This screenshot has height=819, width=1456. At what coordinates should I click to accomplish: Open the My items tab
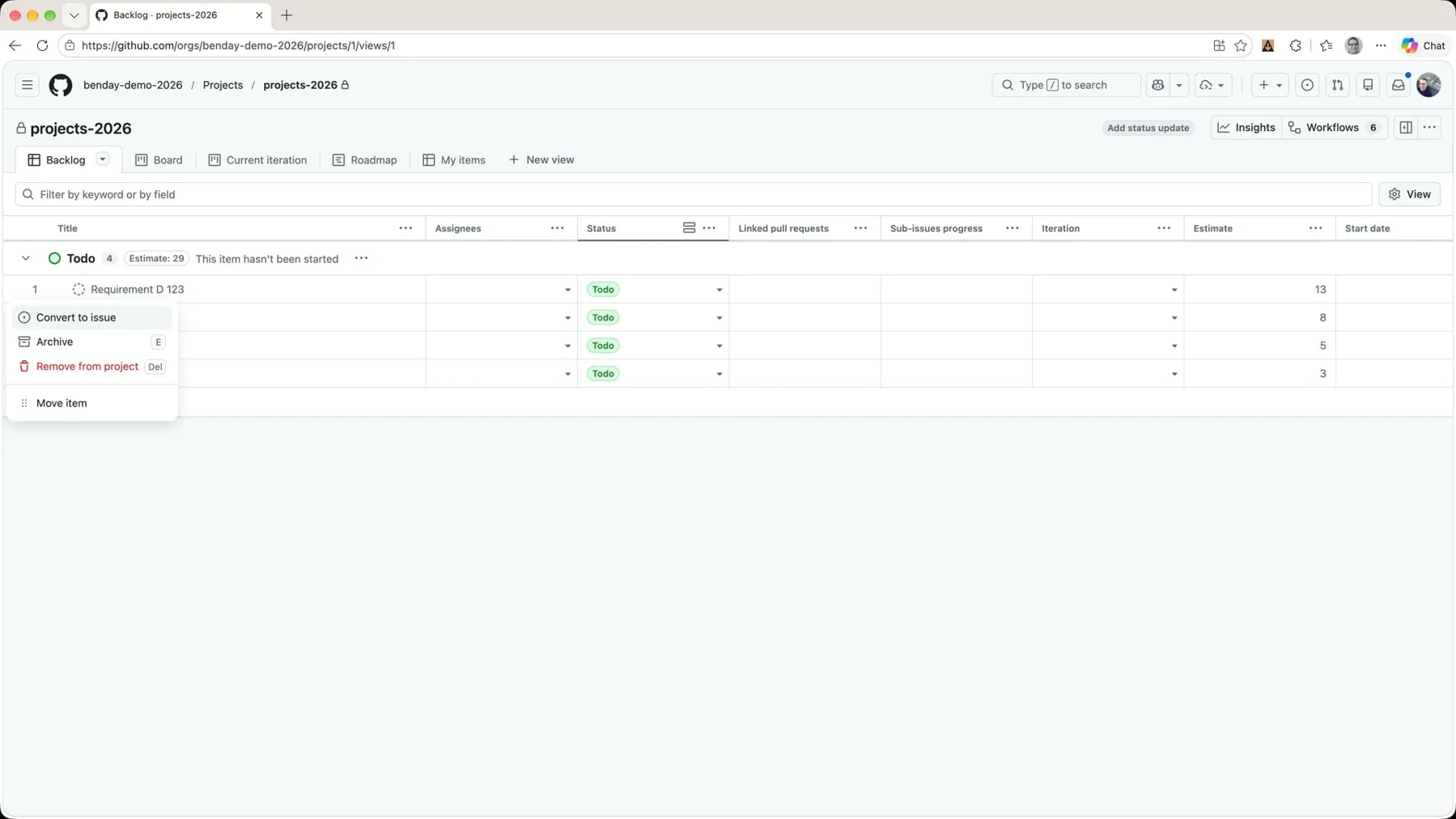pos(454,159)
